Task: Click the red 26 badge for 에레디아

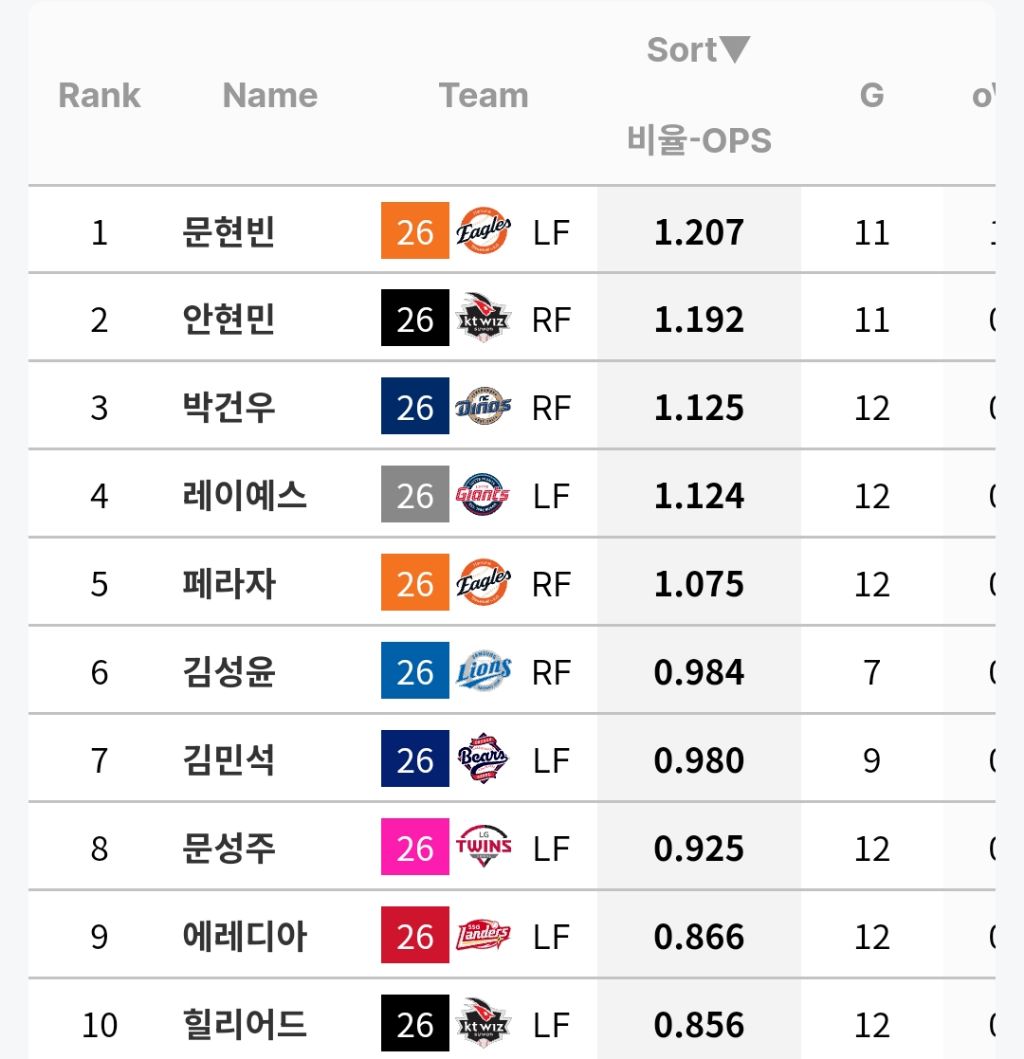Action: click(415, 935)
